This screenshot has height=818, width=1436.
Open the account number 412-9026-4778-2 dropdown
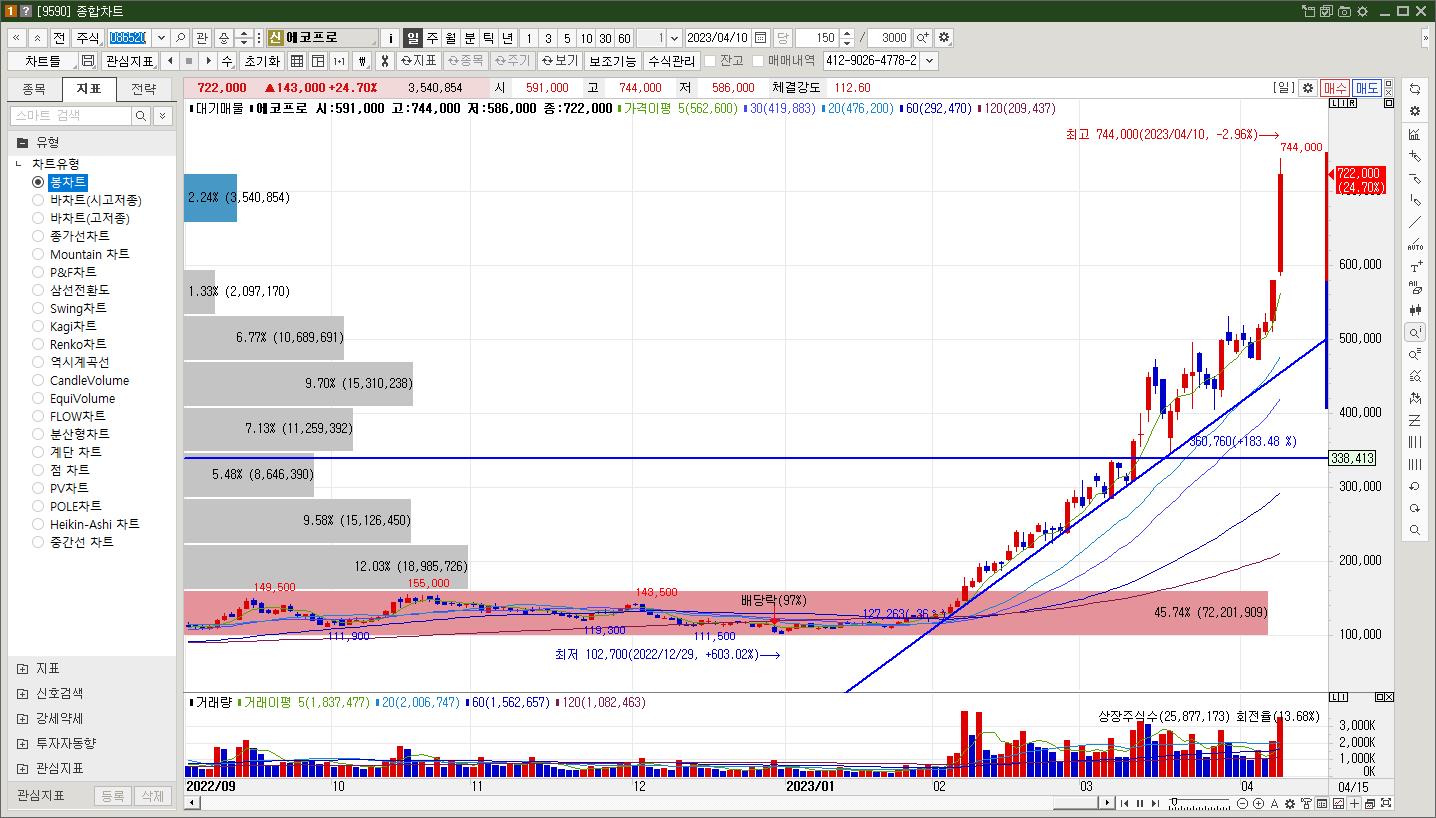930,61
